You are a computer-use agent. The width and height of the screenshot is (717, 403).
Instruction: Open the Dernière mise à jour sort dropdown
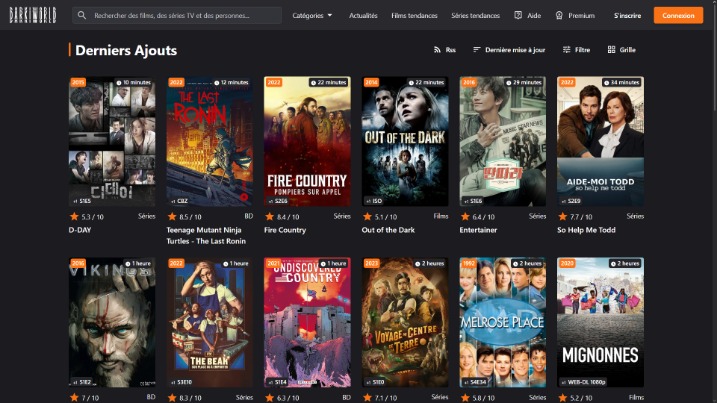(x=509, y=49)
